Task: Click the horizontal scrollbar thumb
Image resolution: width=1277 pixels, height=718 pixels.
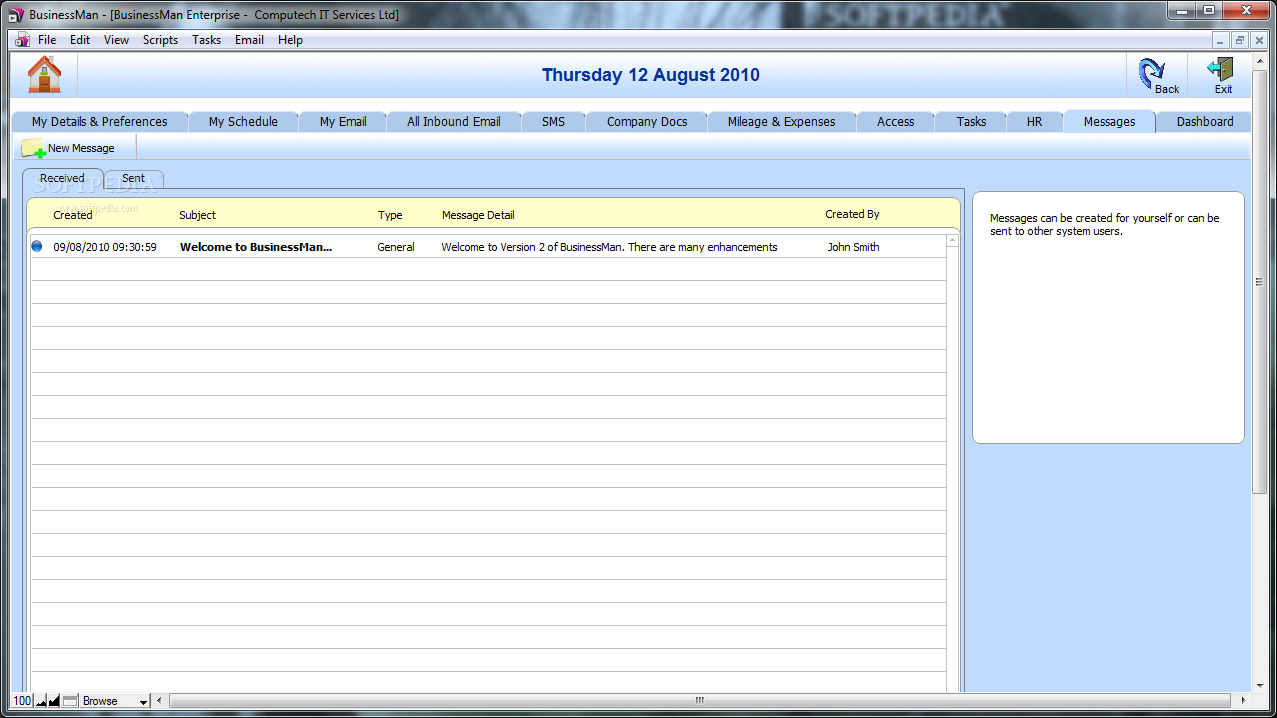Action: coord(700,701)
